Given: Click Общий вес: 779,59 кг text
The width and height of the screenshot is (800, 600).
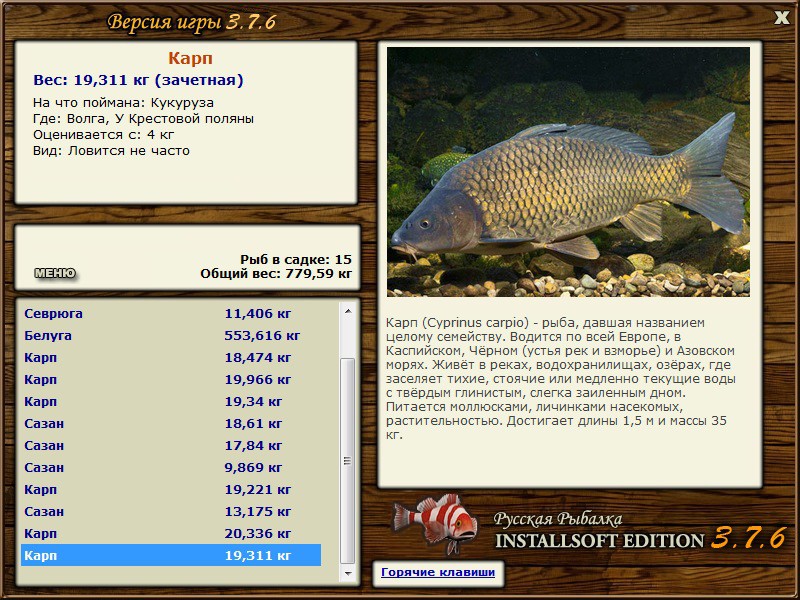Looking at the screenshot, I should pos(276,273).
